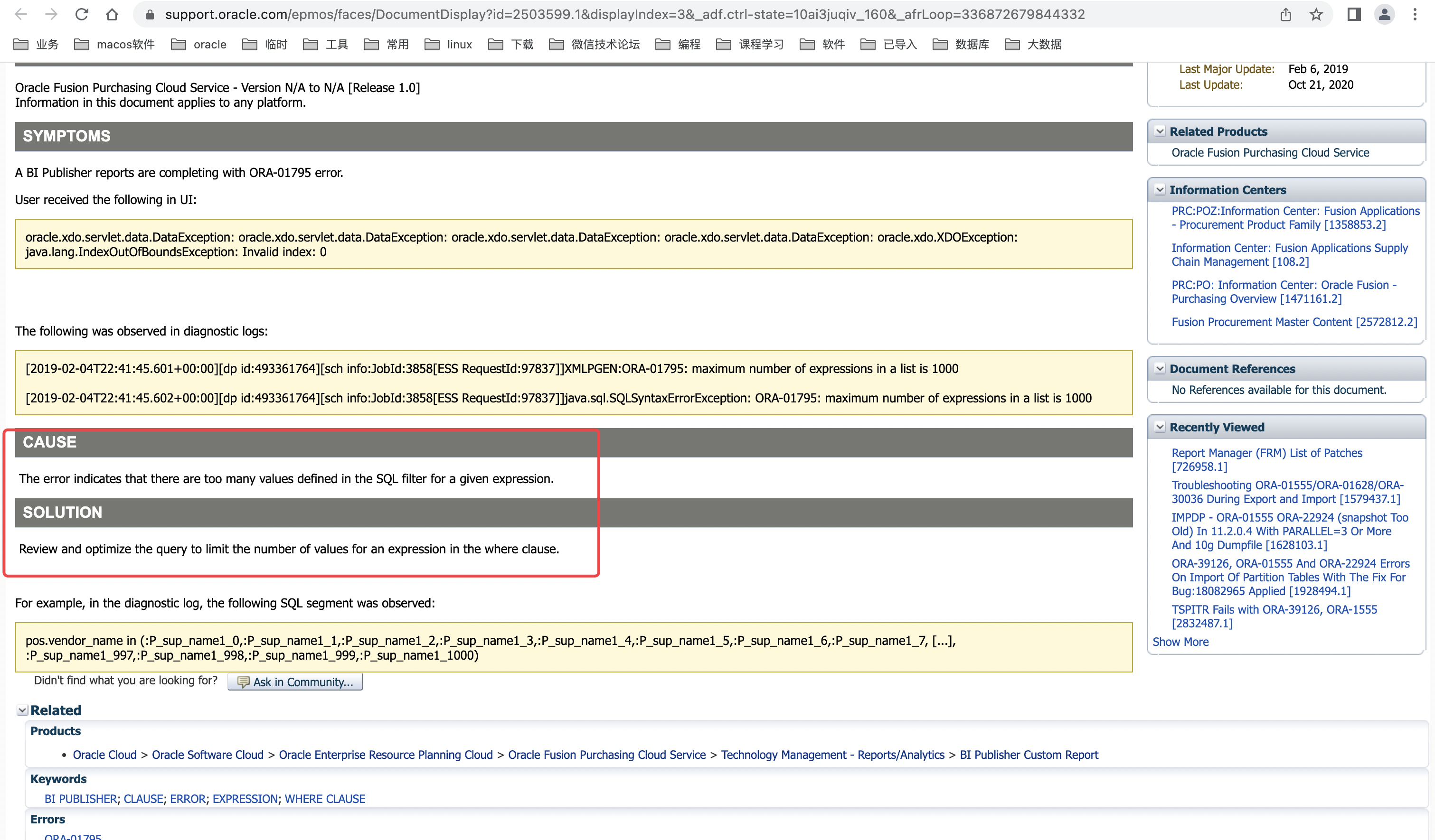Viewport: 1435px width, 840px height.
Task: Open the Ask in Community icon button
Action: point(243,681)
